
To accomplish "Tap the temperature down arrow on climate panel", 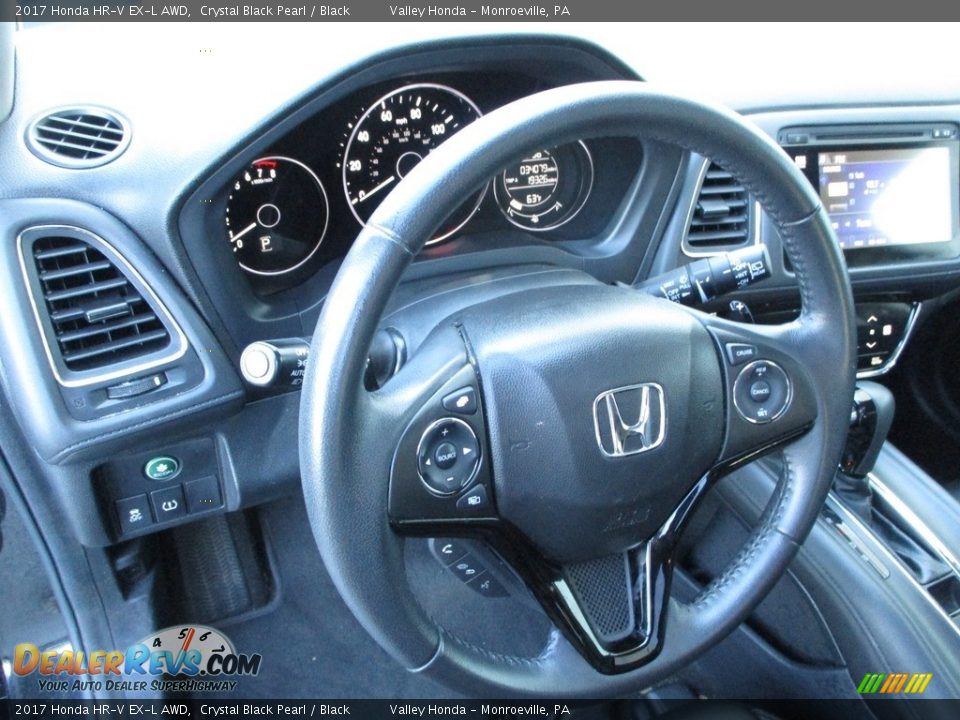I will click(x=871, y=345).
